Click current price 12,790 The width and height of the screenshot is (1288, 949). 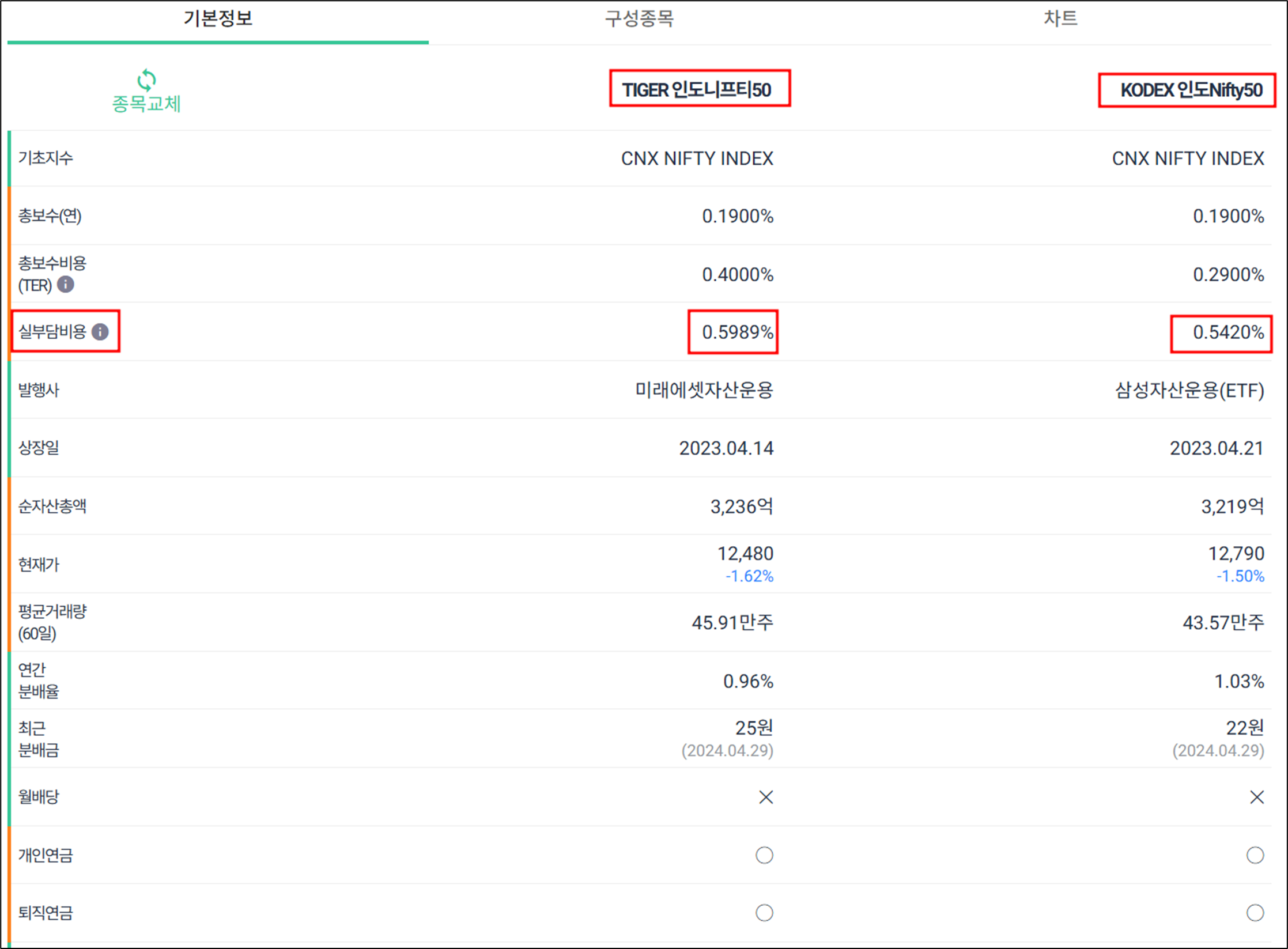tap(1236, 554)
